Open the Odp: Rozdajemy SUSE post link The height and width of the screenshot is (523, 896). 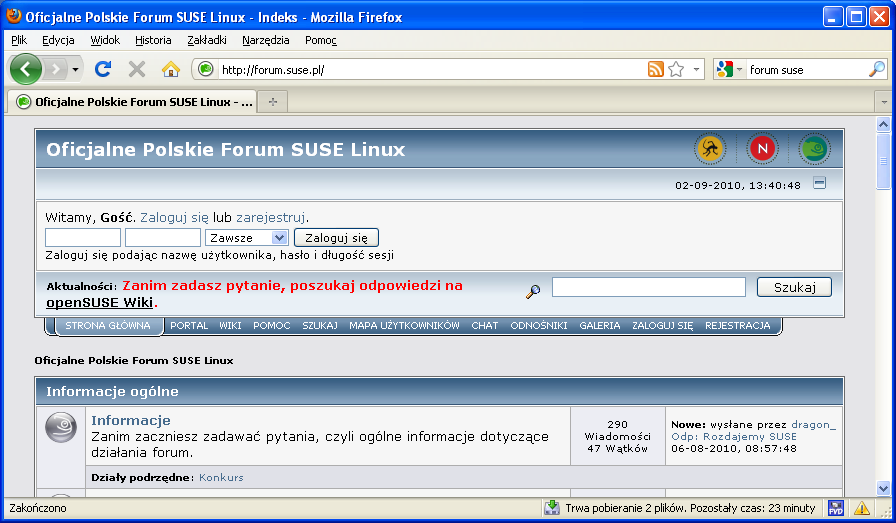coord(734,437)
